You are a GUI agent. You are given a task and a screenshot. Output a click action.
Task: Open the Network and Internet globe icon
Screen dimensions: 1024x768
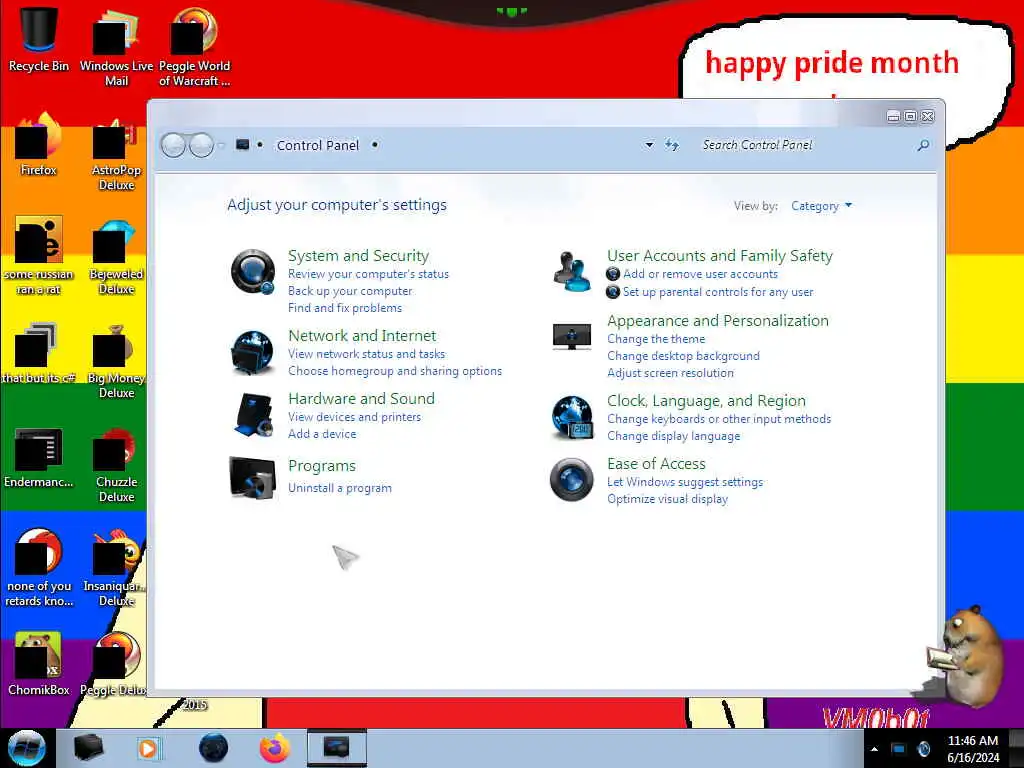[x=253, y=353]
